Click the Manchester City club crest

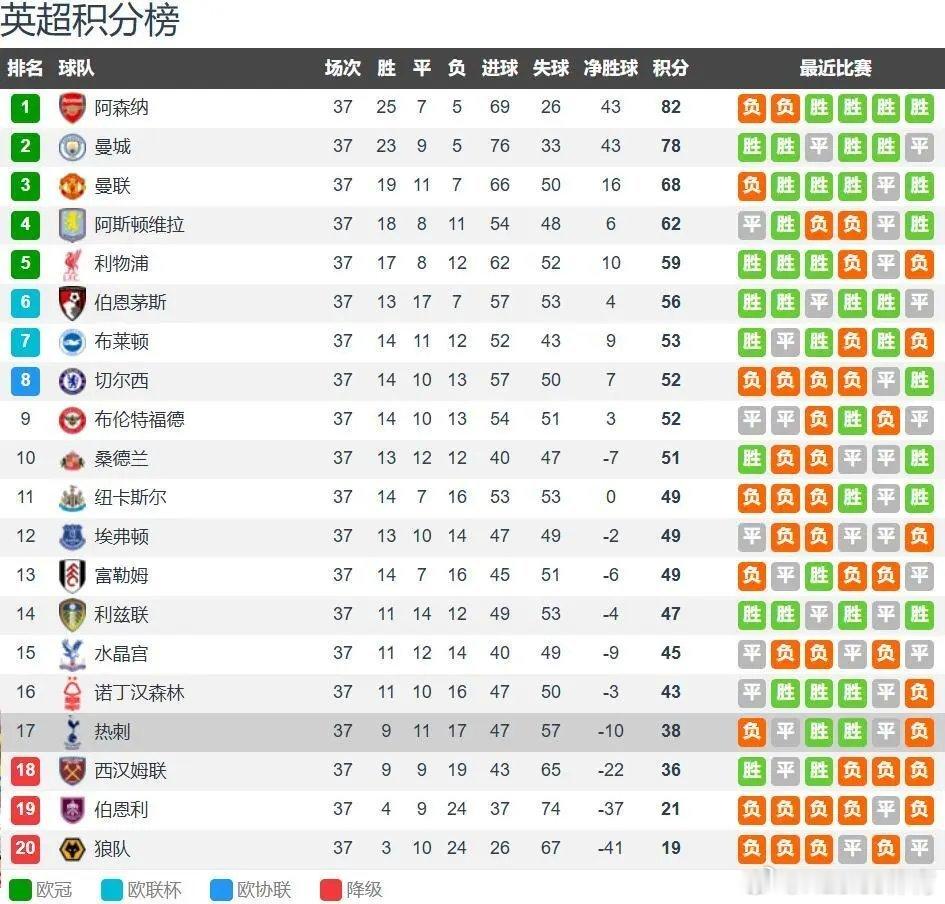click(72, 147)
